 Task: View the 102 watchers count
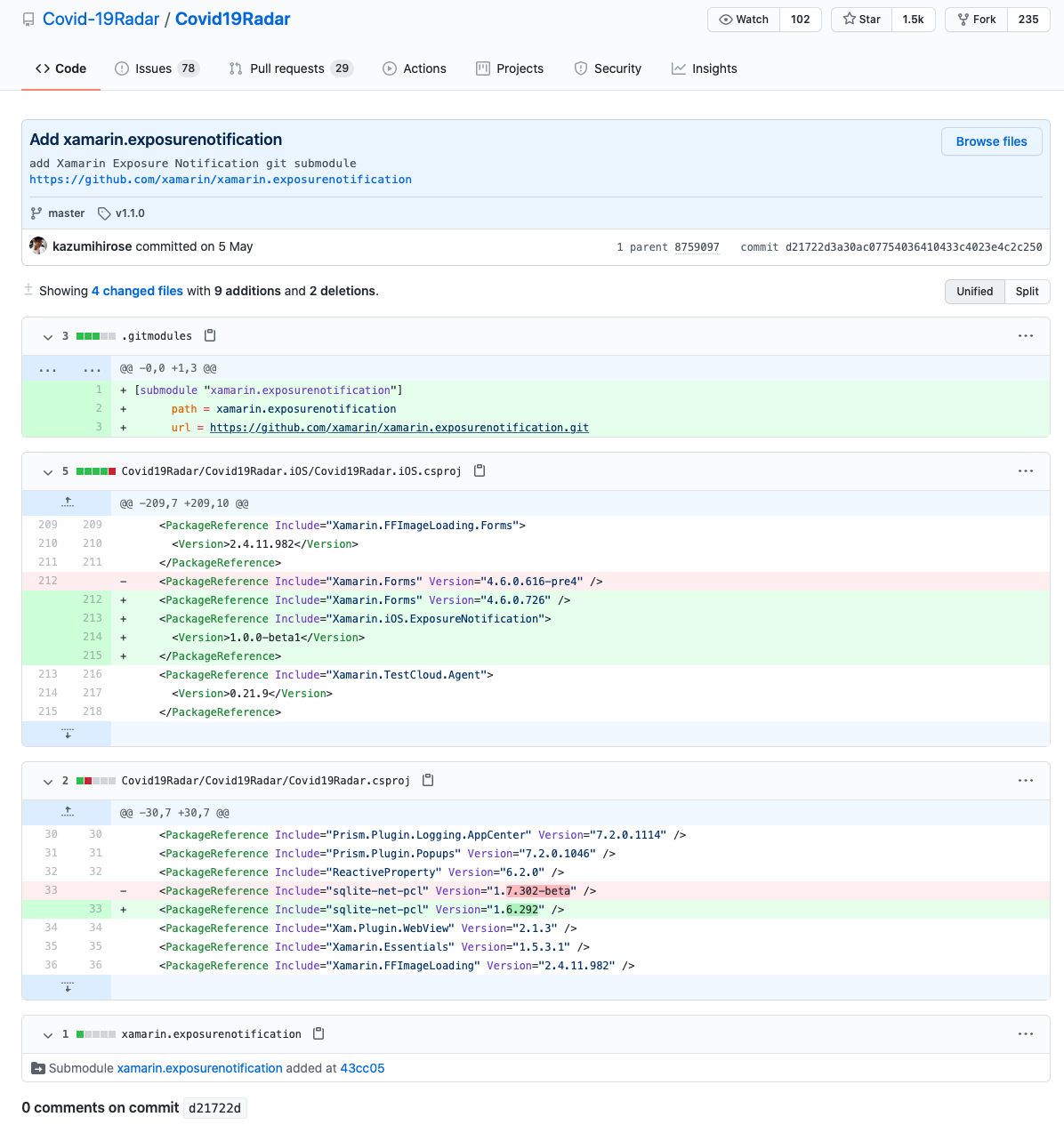point(801,20)
